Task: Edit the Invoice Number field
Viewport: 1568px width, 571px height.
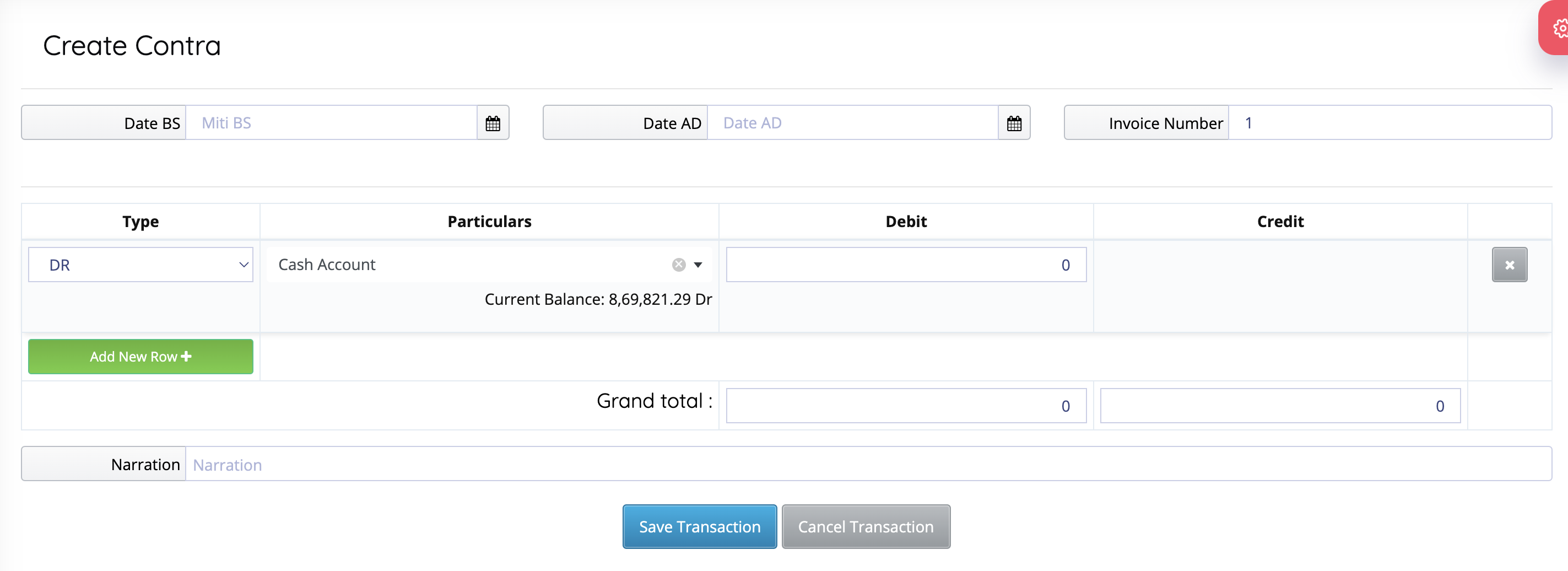Action: click(1389, 123)
